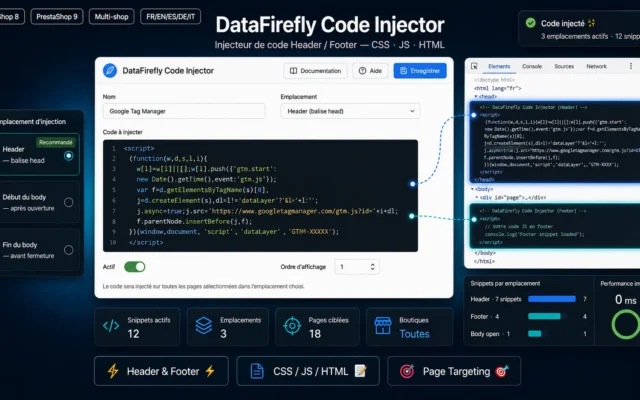Image resolution: width=640 pixels, height=400 pixels.
Task: Click the Header snippets blue progress bar
Action: pos(552,299)
